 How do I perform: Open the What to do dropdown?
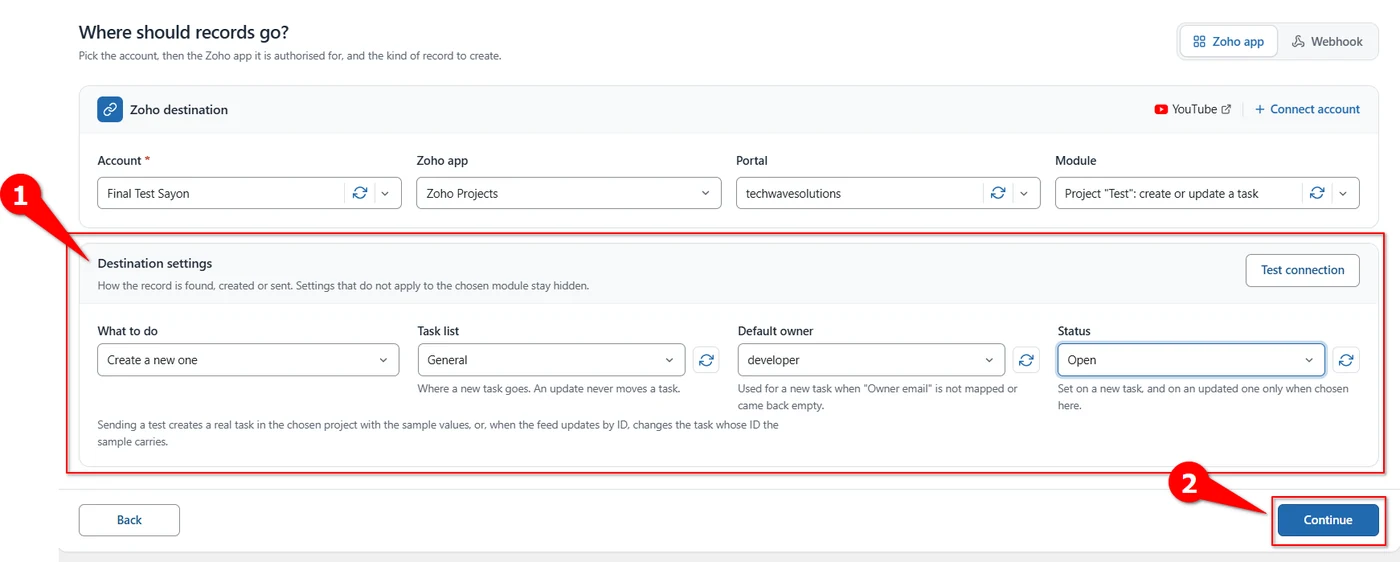(248, 360)
